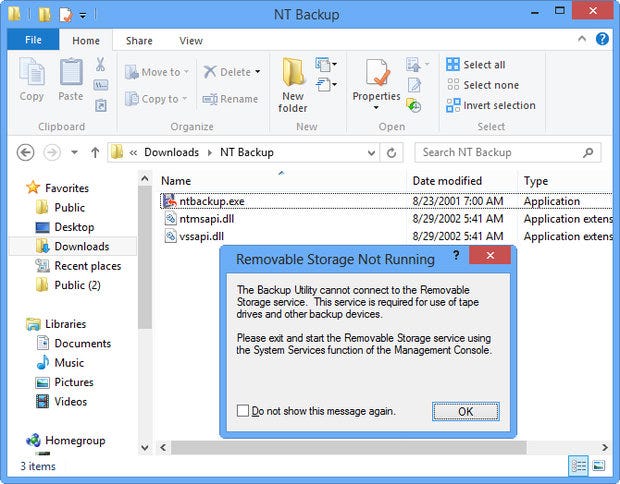Select the vssapi.dll file
The height and width of the screenshot is (484, 620).
386,236
